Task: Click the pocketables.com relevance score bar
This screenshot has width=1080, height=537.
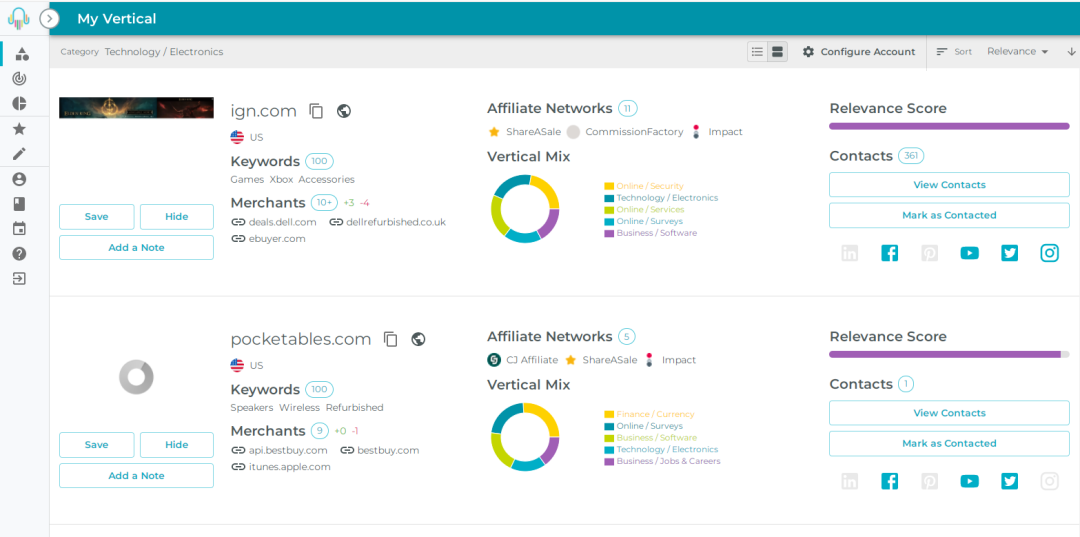Action: [949, 355]
